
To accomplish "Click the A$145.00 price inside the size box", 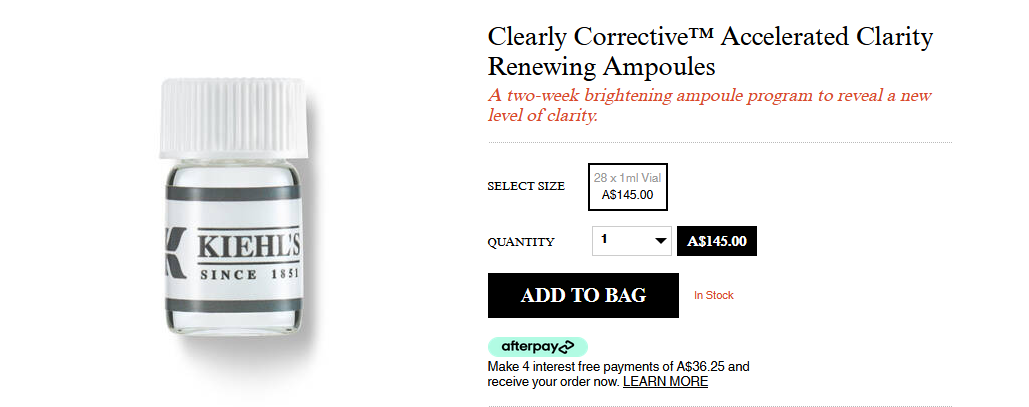I will 627,195.
